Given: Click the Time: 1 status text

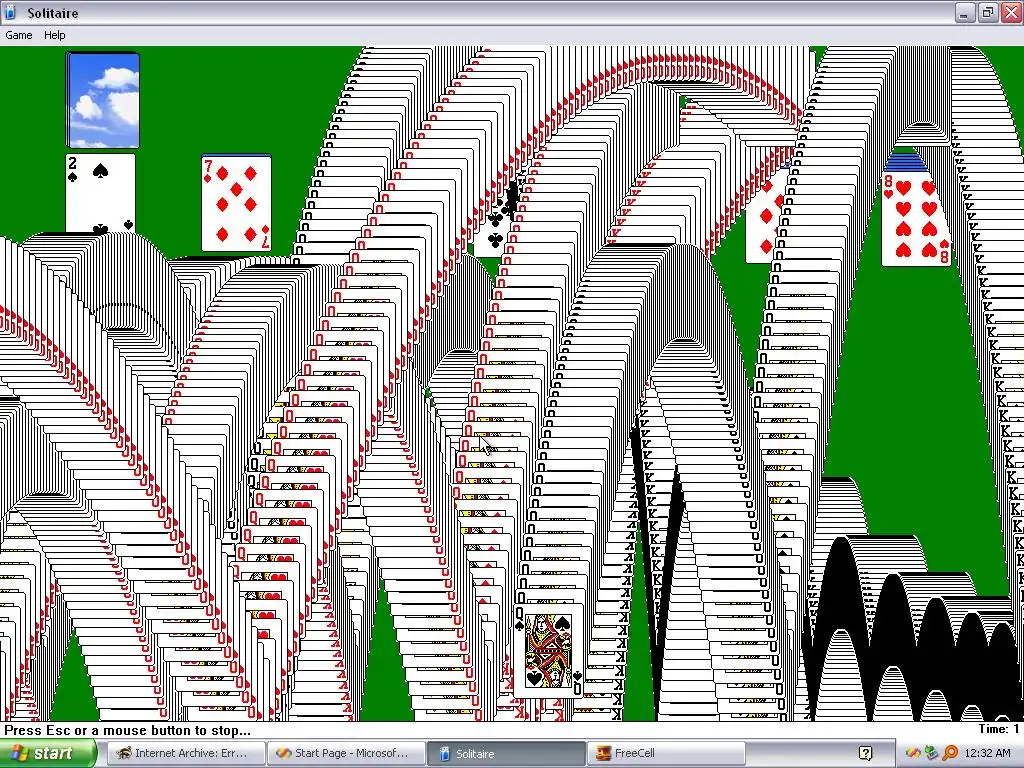Looking at the screenshot, I should tap(999, 729).
